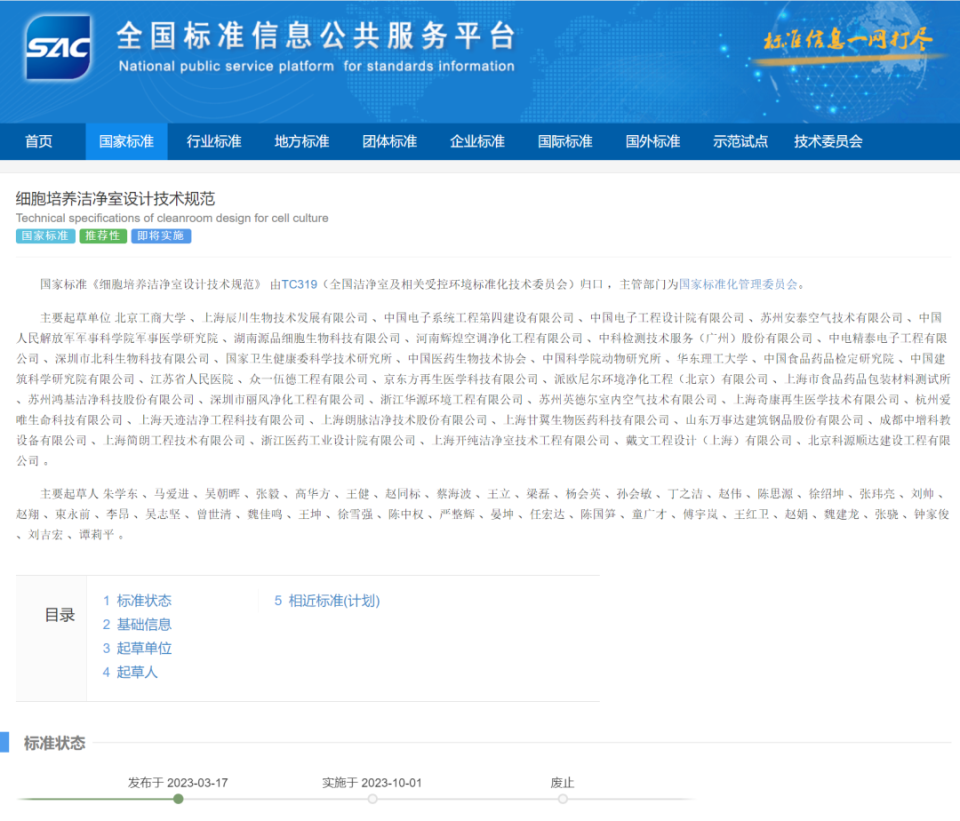Image resolution: width=960 pixels, height=821 pixels.
Task: Open the 企业标准 tab
Action: (x=477, y=141)
